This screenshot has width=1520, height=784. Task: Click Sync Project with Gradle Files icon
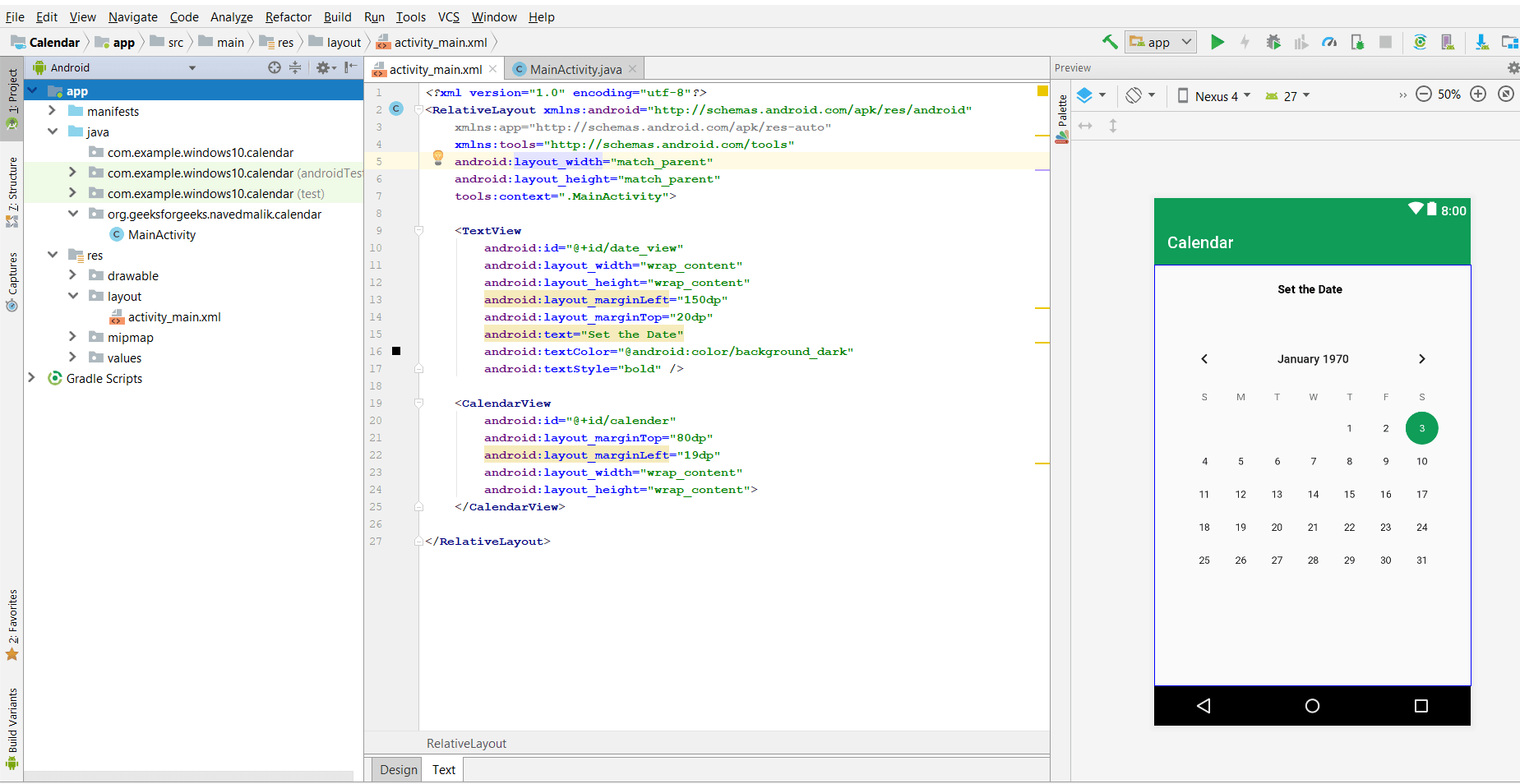[x=1420, y=42]
